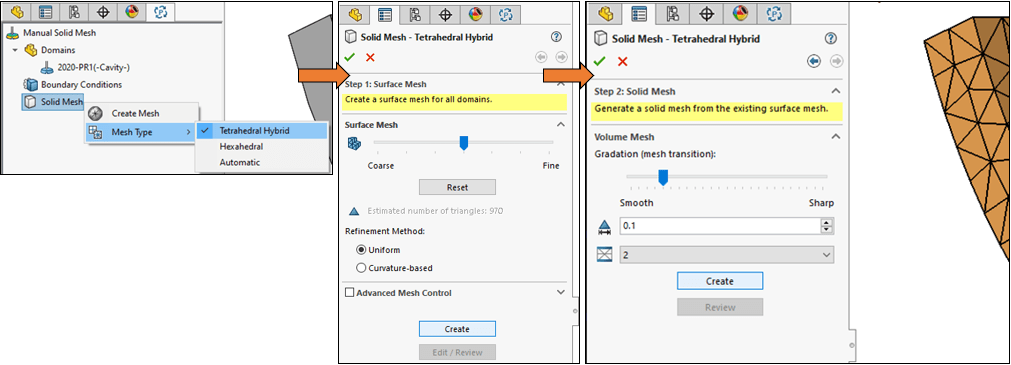This screenshot has width=1011, height=365.
Task: Click the 0.1 mesh size input field
Action: pyautogui.click(x=720, y=226)
